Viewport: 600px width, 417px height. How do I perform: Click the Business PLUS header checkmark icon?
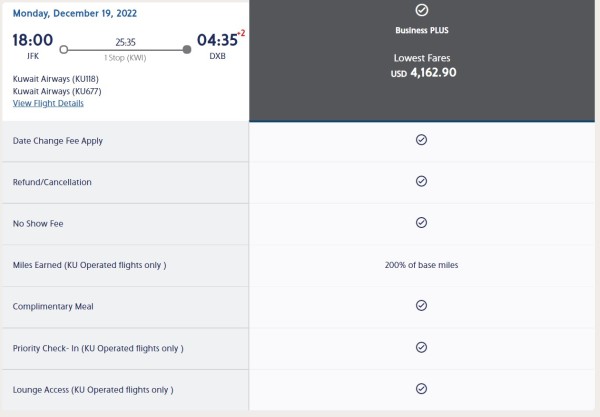coord(422,10)
